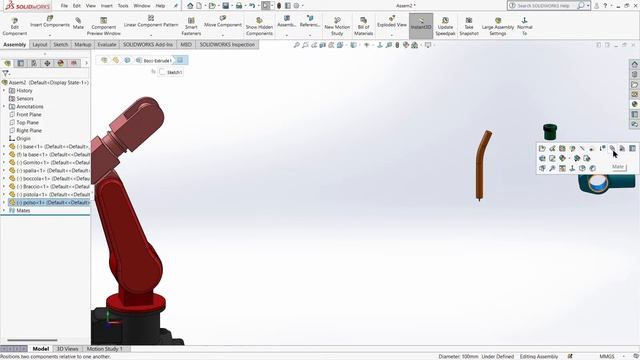Select the polso<1> component in the tree
This screenshot has width=640, height=360.
pyautogui.click(x=49, y=202)
